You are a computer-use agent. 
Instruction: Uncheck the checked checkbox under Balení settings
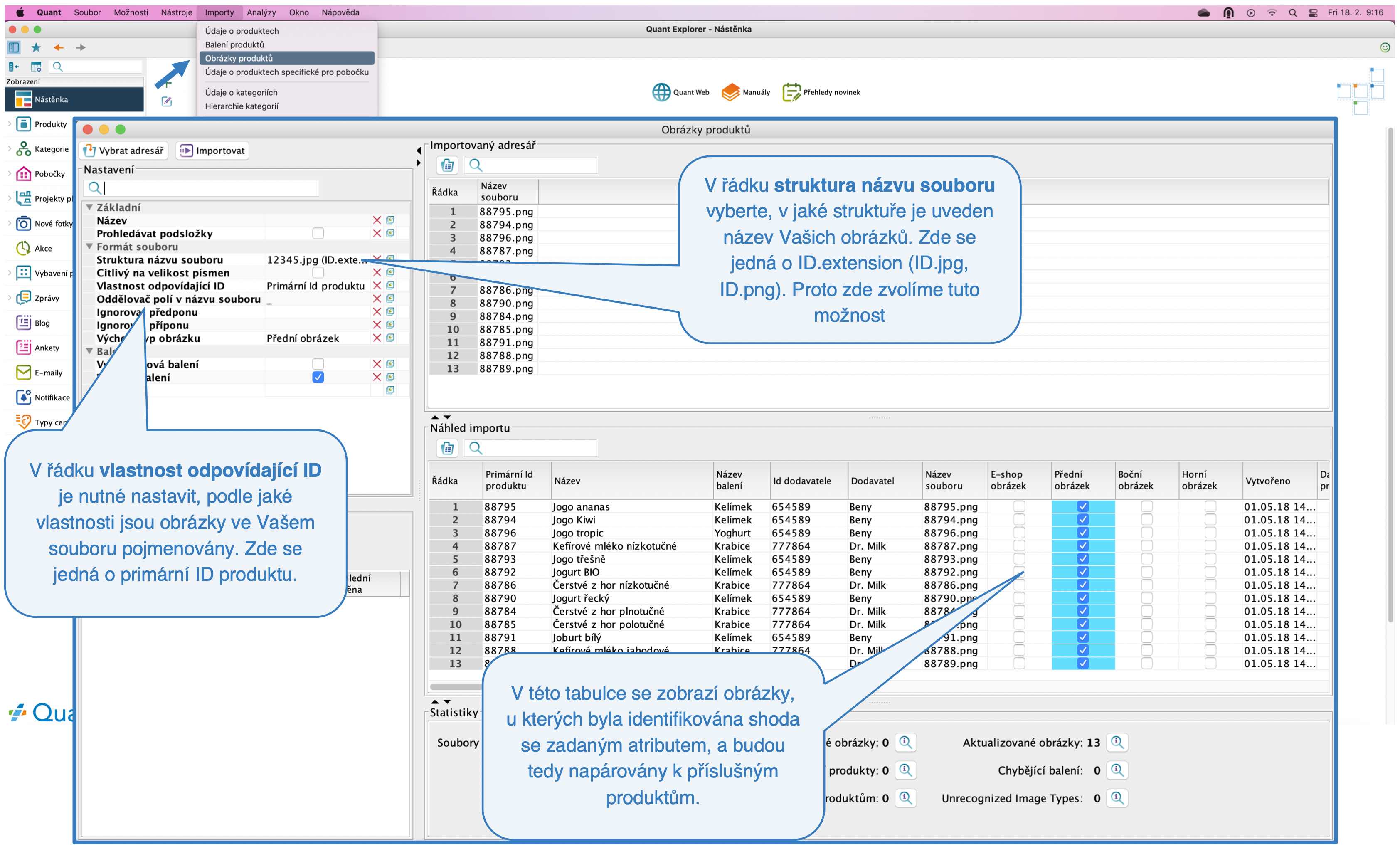click(318, 378)
